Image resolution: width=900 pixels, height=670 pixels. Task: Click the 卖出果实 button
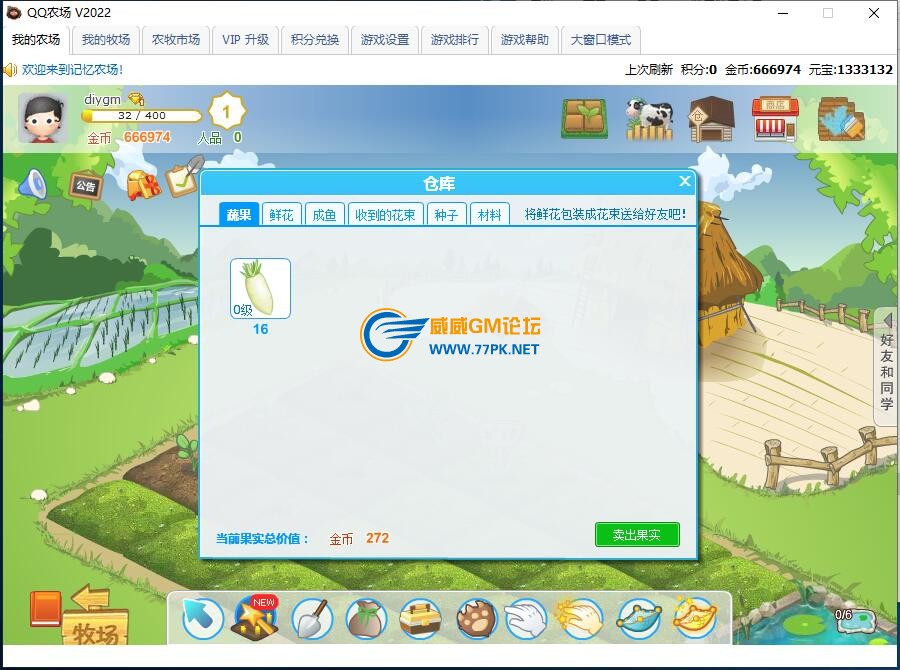coord(637,535)
